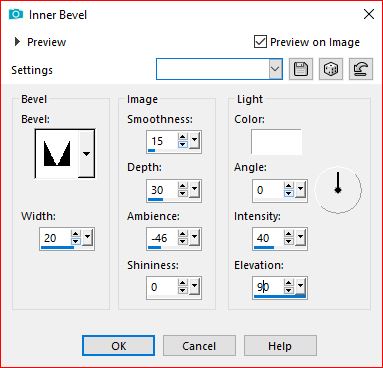The image size is (383, 368).
Task: Open the Light Color white swatch
Action: pos(276,142)
